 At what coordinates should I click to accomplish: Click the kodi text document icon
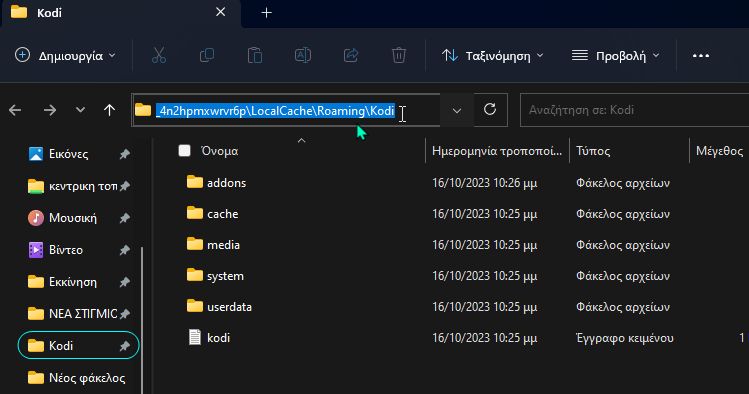point(194,337)
